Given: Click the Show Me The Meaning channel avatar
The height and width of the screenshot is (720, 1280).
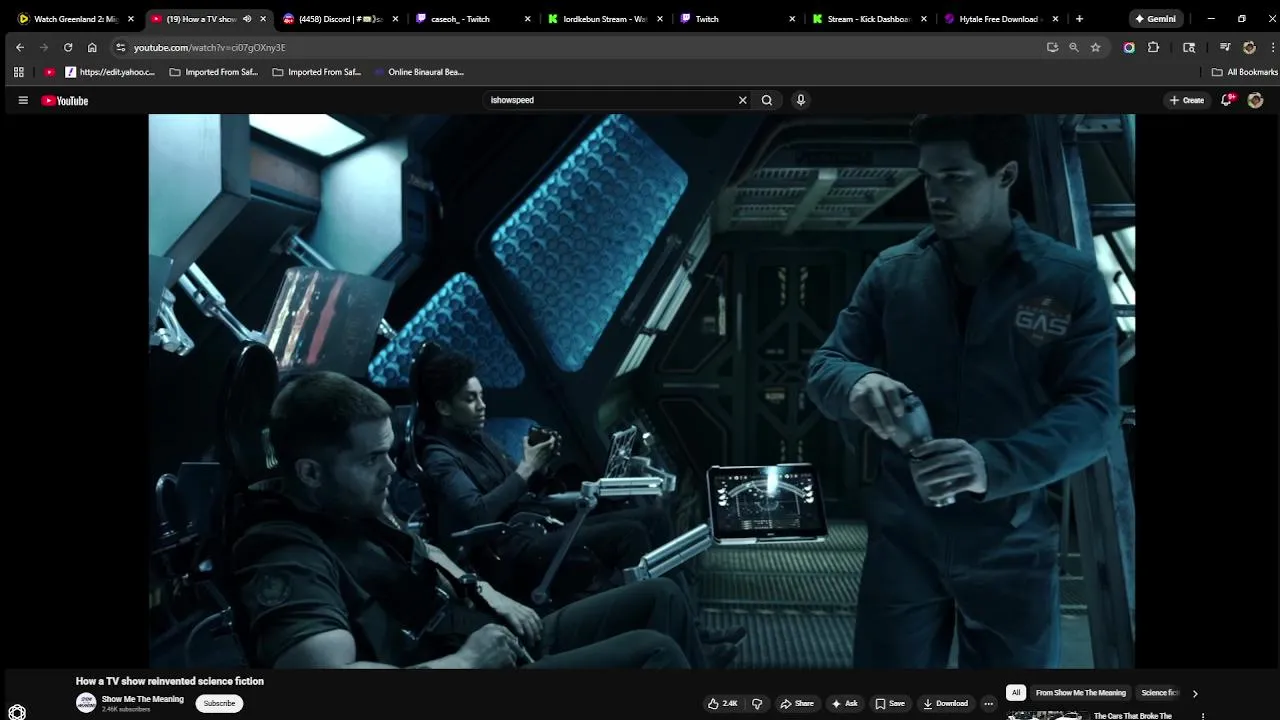Looking at the screenshot, I should tap(86, 703).
